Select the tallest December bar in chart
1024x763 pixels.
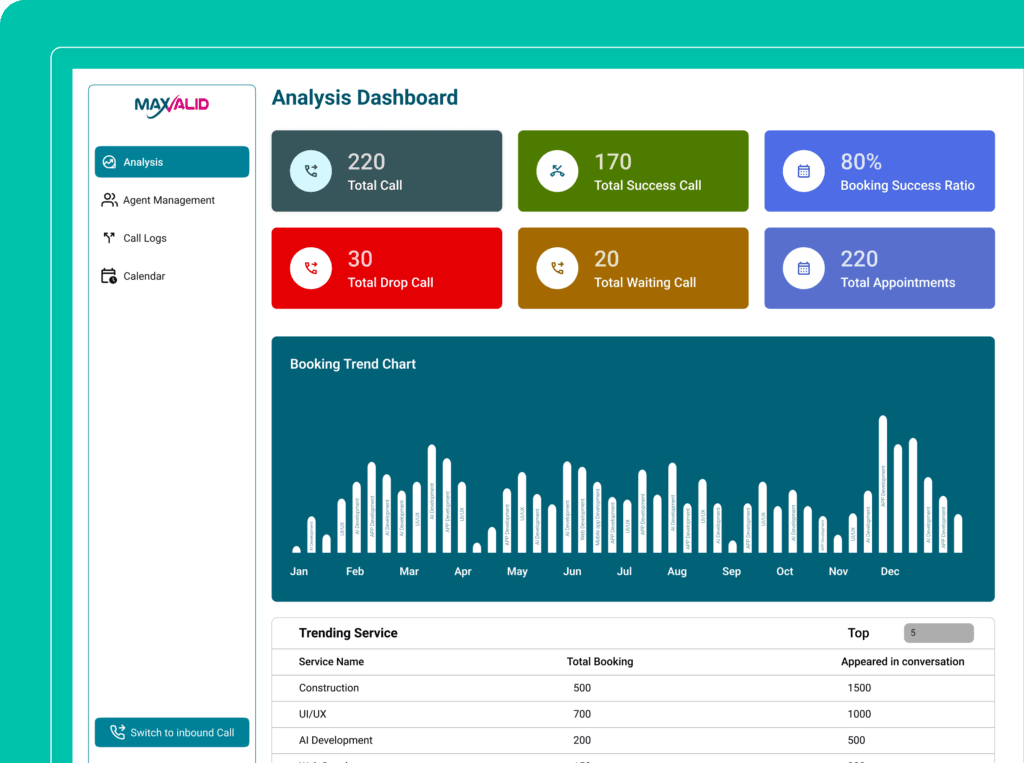pyautogui.click(x=883, y=484)
